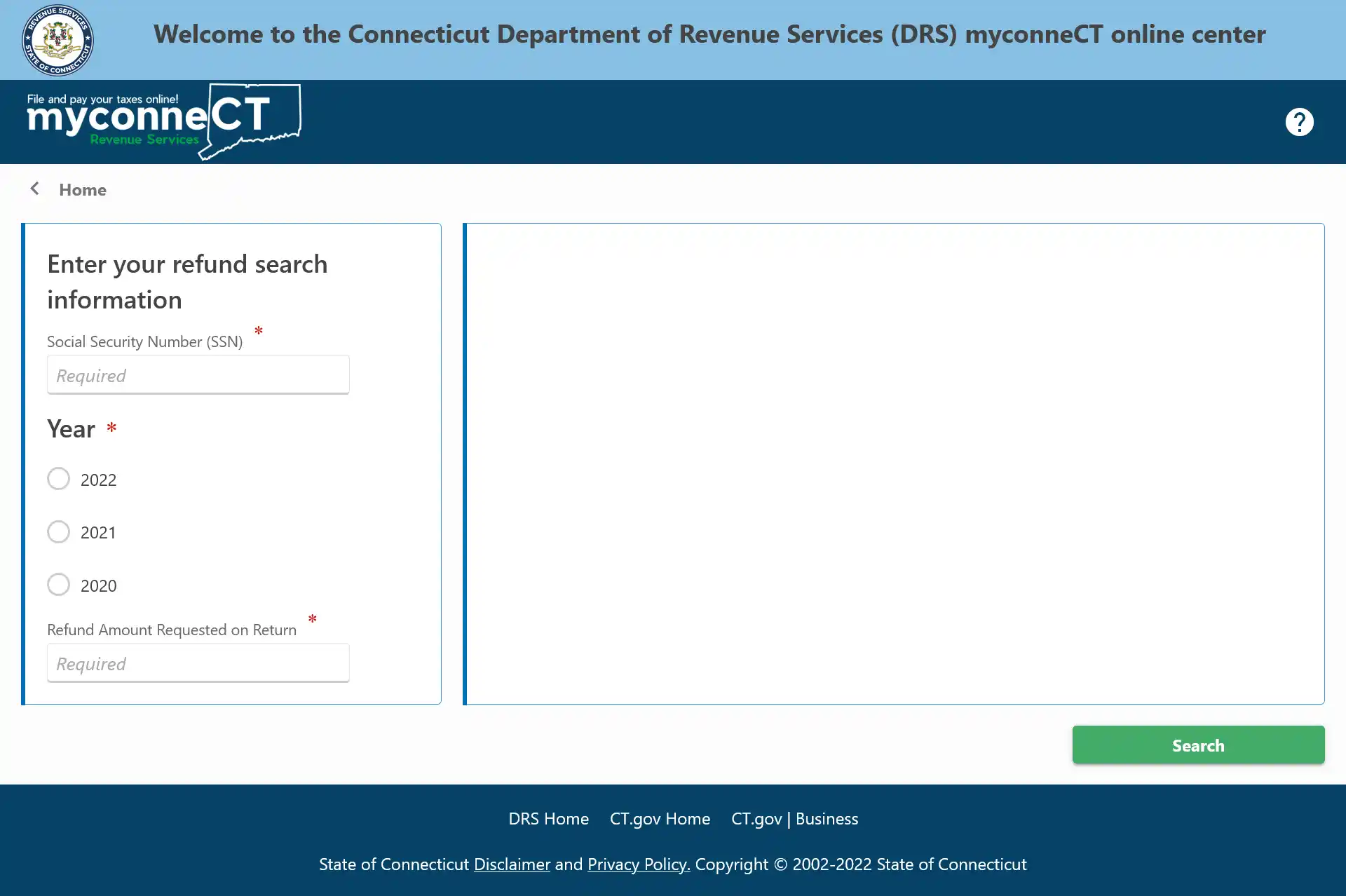Click the back chevron arrow
1346x896 pixels.
34,189
